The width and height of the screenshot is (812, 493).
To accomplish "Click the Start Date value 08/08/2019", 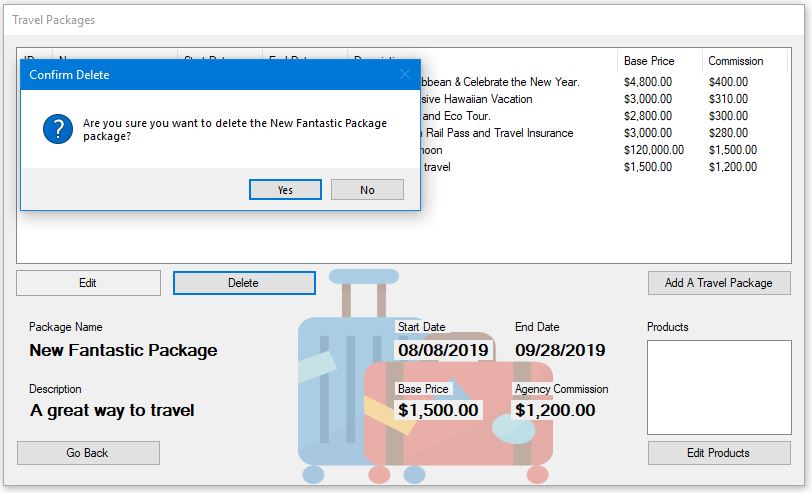I will tap(443, 350).
